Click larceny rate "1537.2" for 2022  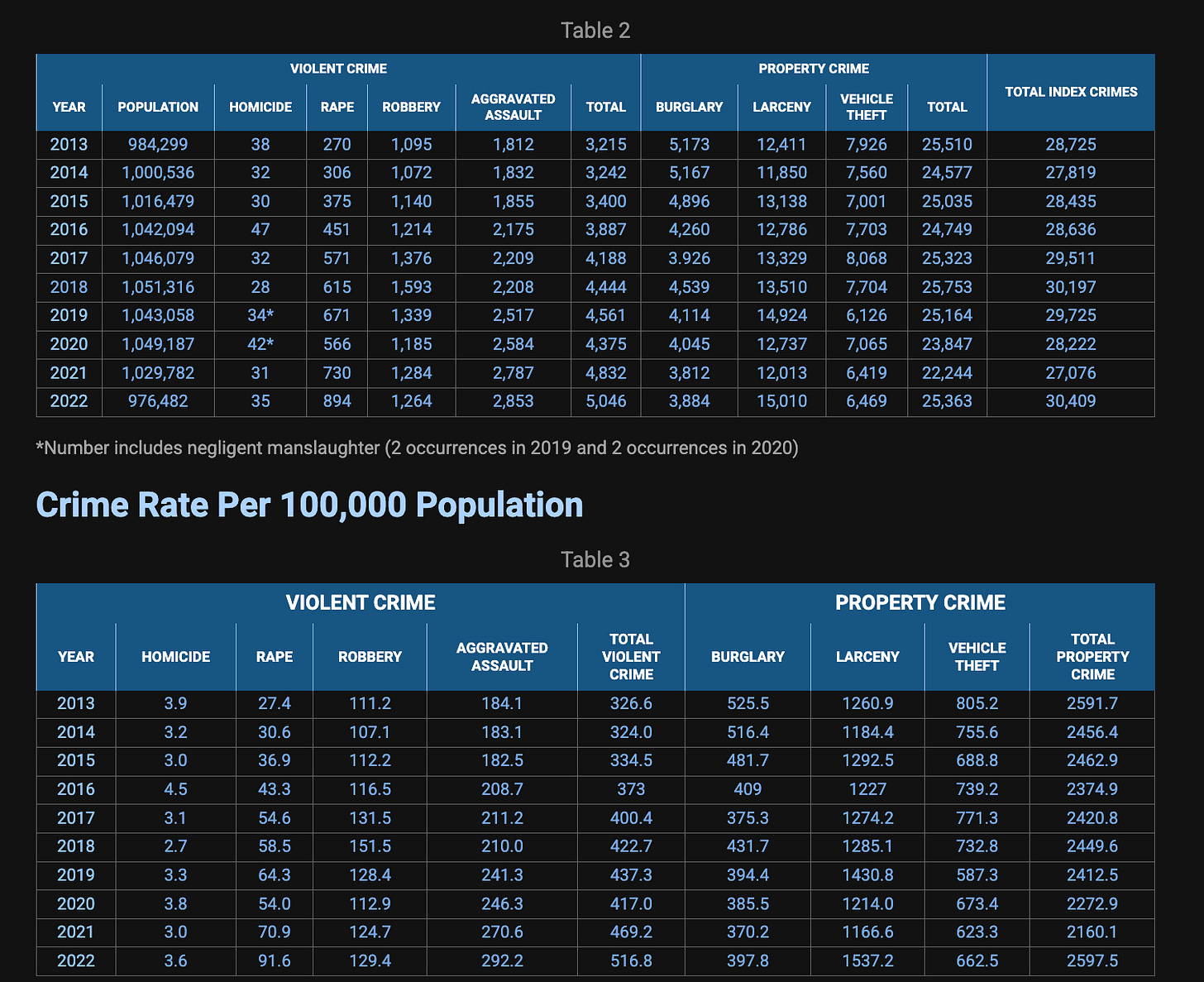(x=867, y=961)
